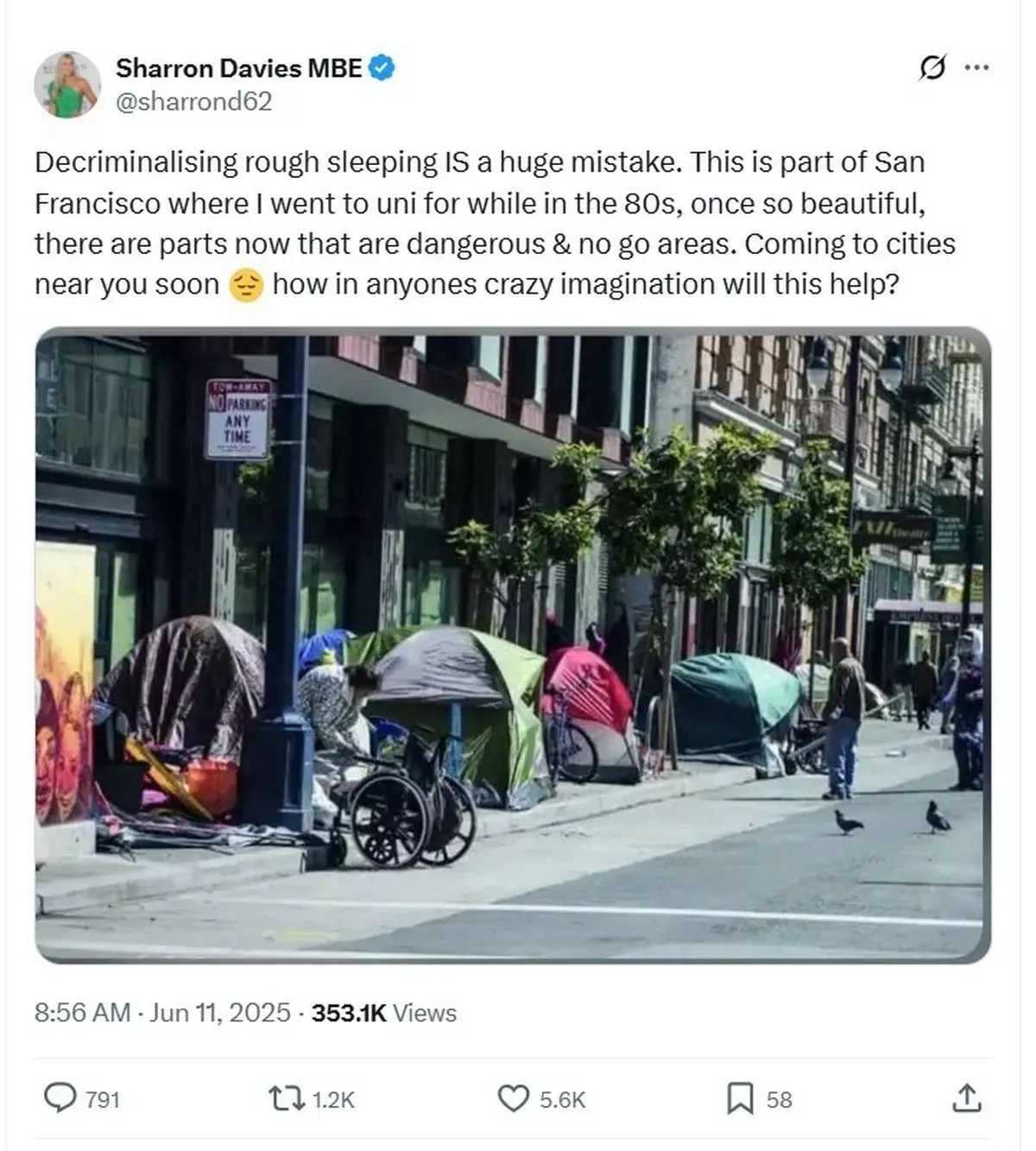
Task: Click the 353.1K Views count
Action: pyautogui.click(x=384, y=1012)
